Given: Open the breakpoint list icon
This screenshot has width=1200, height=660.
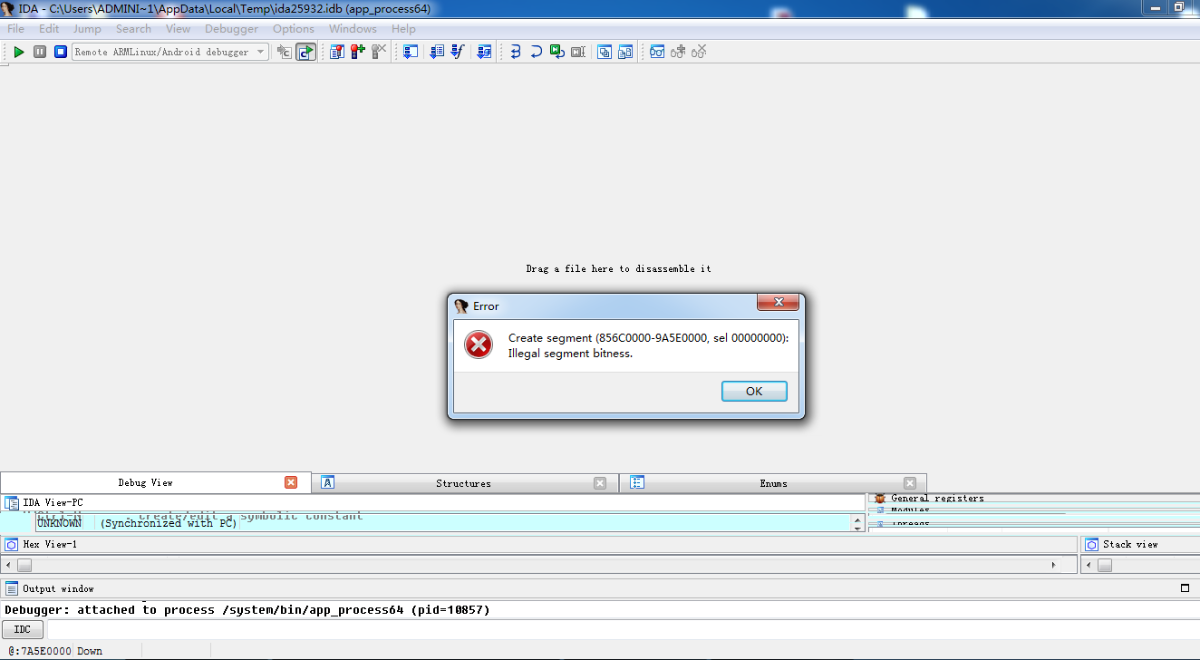Looking at the screenshot, I should pyautogui.click(x=336, y=51).
